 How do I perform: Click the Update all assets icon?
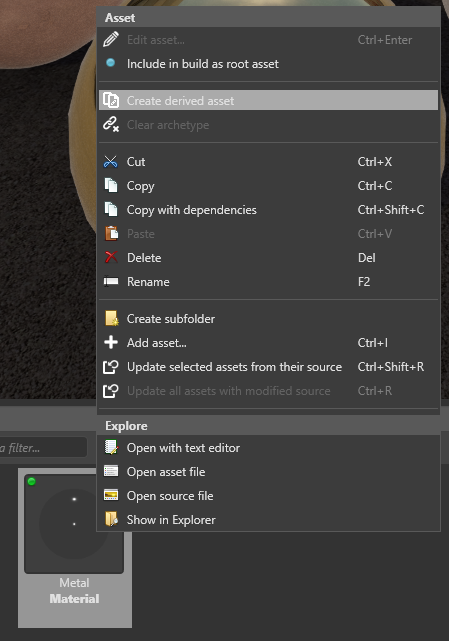[111, 391]
